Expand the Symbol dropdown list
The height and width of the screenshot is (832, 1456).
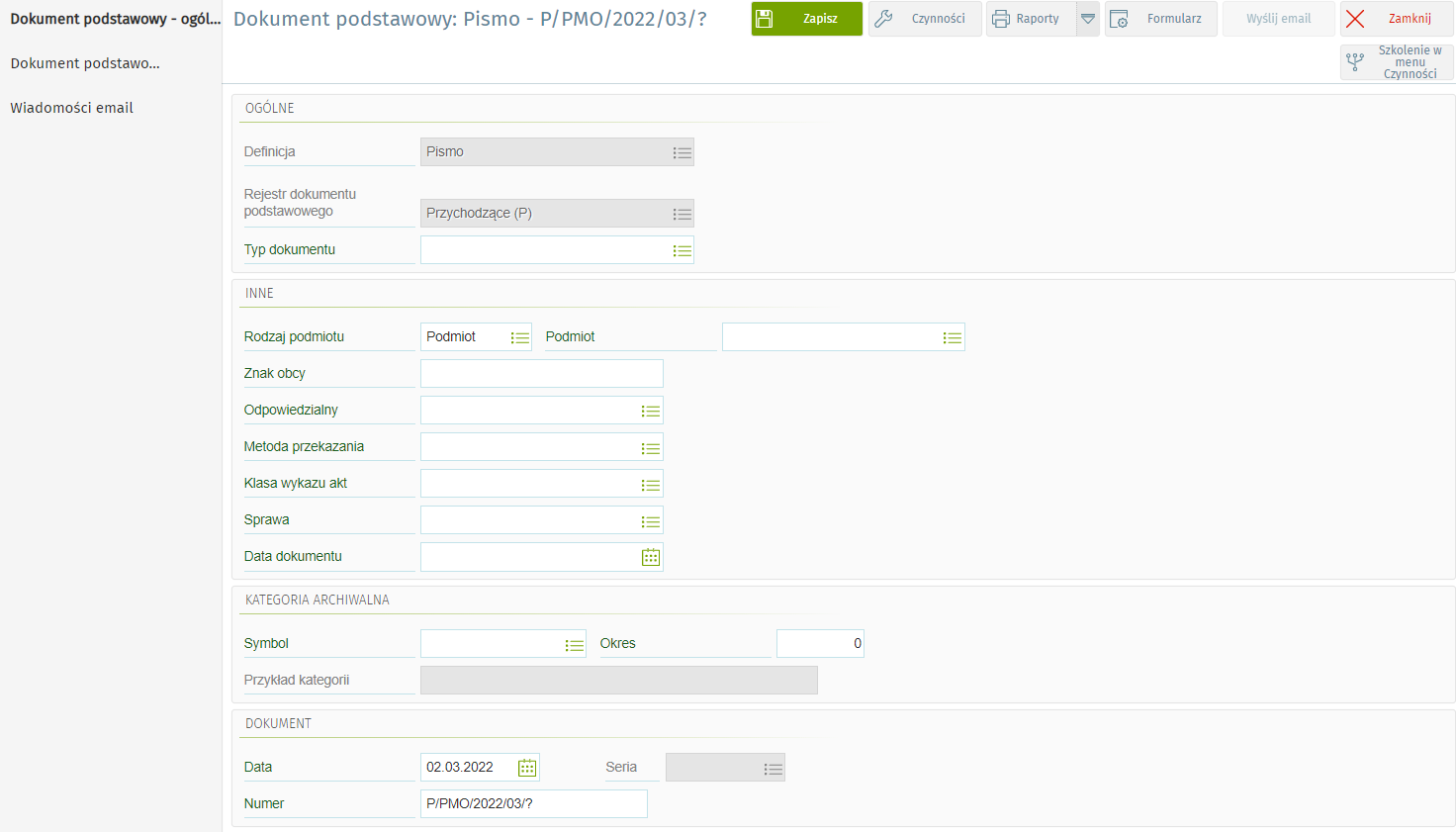coord(574,644)
